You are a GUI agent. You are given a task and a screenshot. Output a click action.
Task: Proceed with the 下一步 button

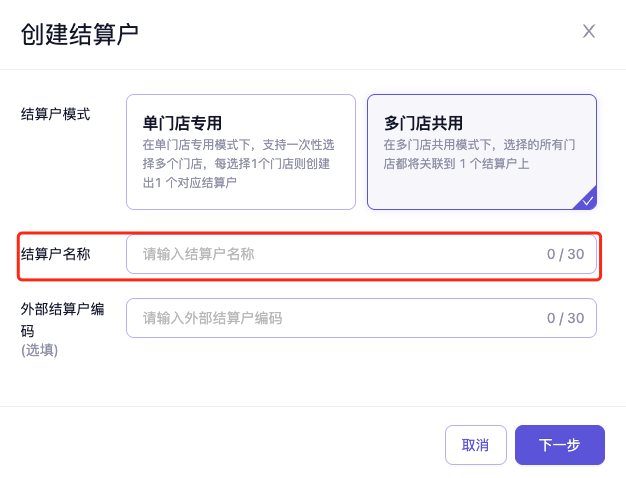pos(559,445)
